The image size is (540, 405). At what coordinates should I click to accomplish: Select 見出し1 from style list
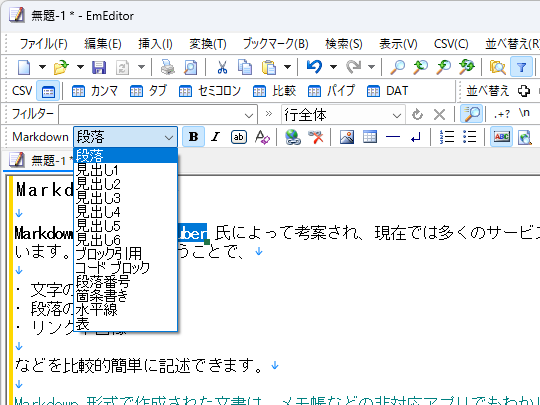click(125, 170)
